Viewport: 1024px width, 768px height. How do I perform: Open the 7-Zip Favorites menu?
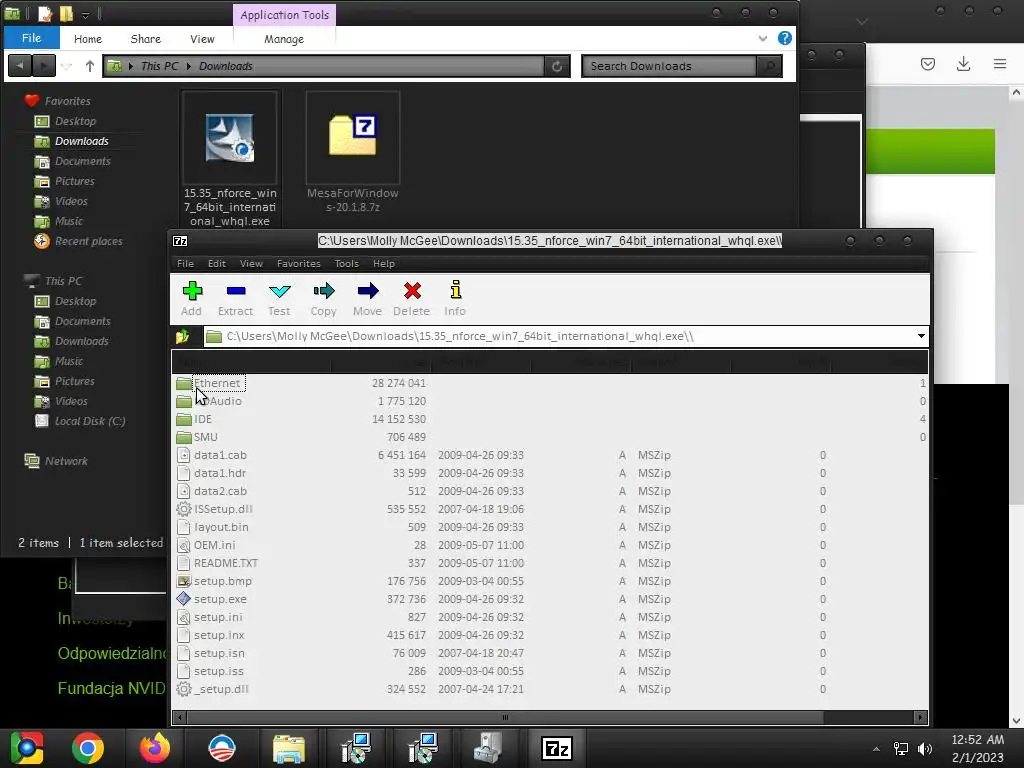point(298,264)
